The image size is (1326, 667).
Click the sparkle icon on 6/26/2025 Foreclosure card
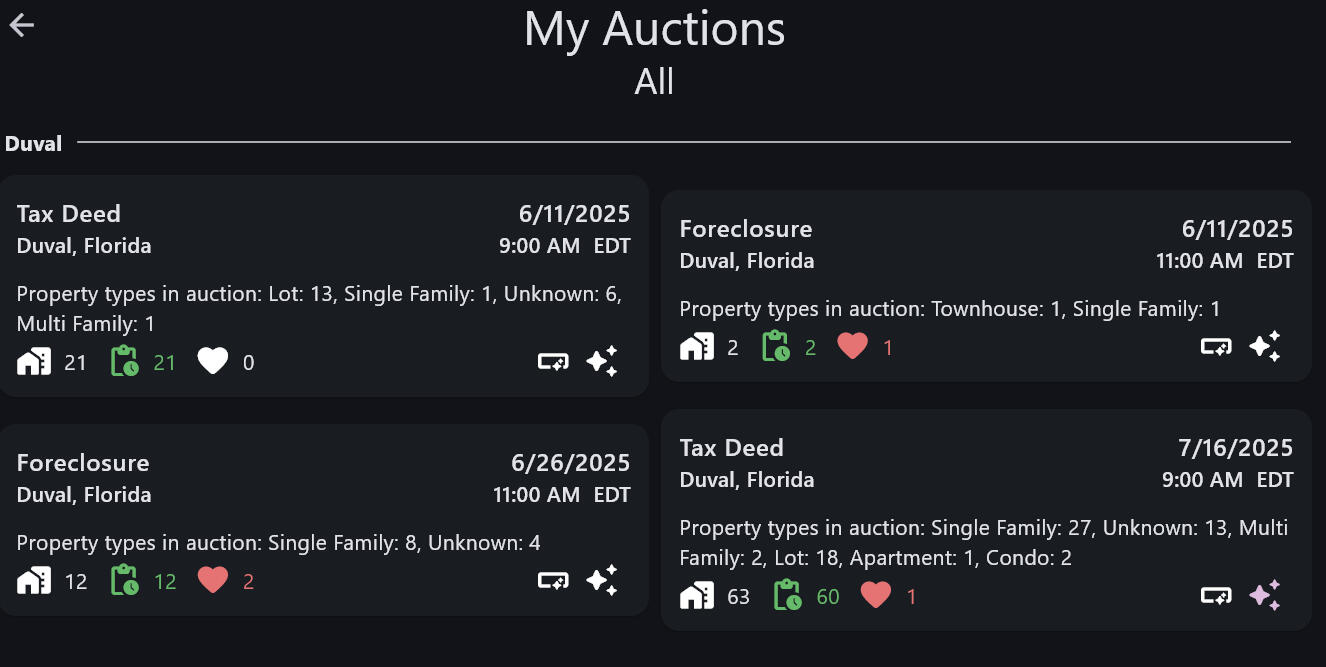(x=602, y=580)
